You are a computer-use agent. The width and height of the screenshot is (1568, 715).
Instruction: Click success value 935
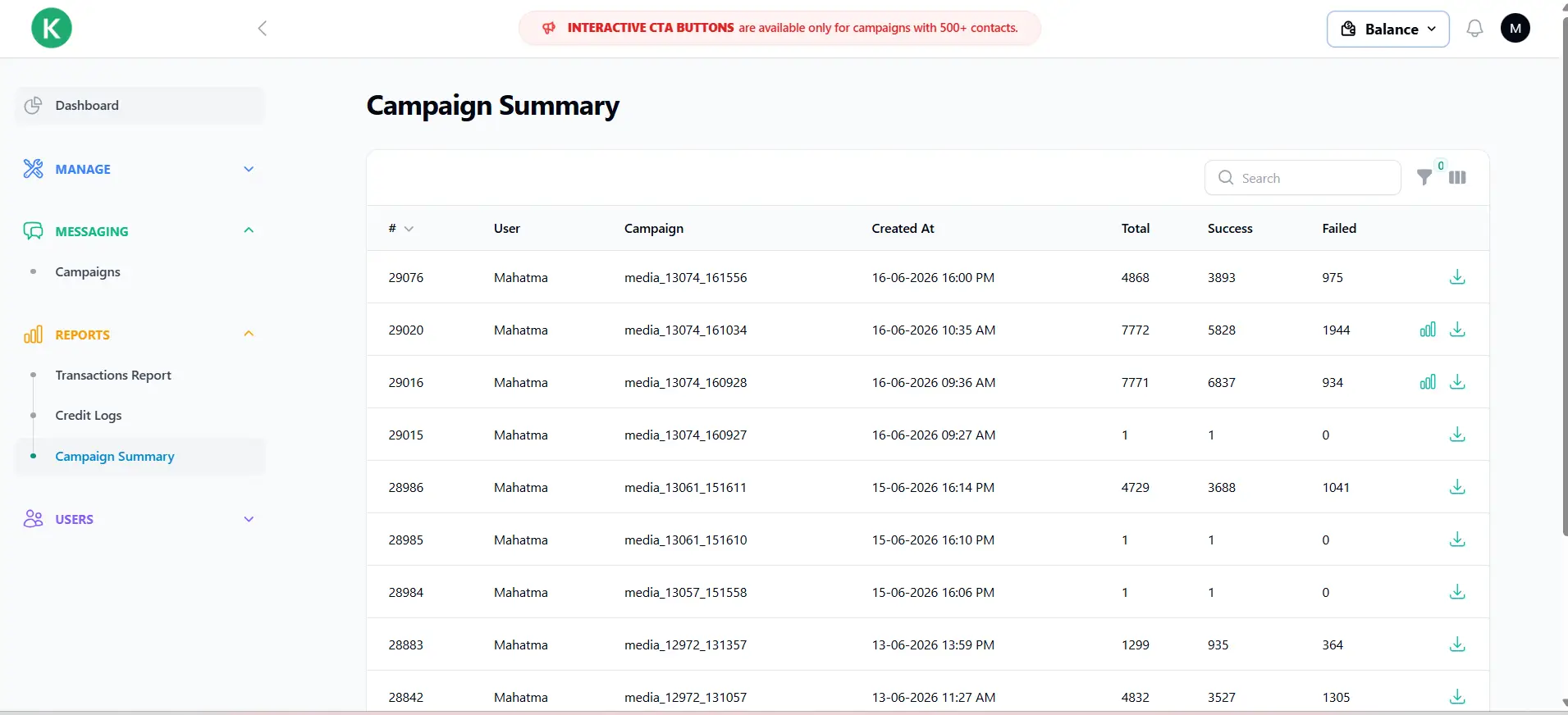click(x=1218, y=645)
